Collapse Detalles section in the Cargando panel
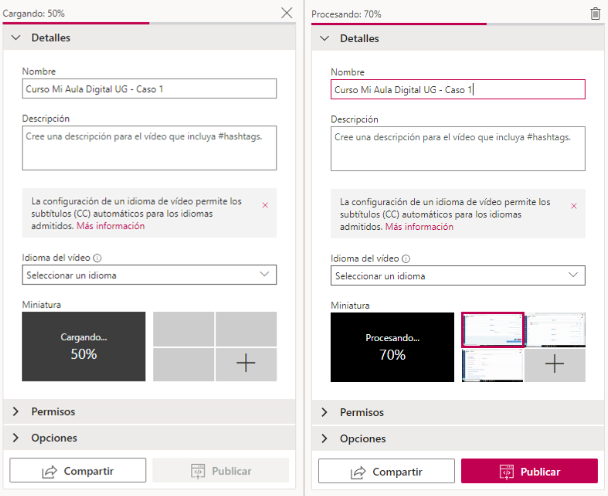Viewport: 608px width, 496px height. (149, 38)
